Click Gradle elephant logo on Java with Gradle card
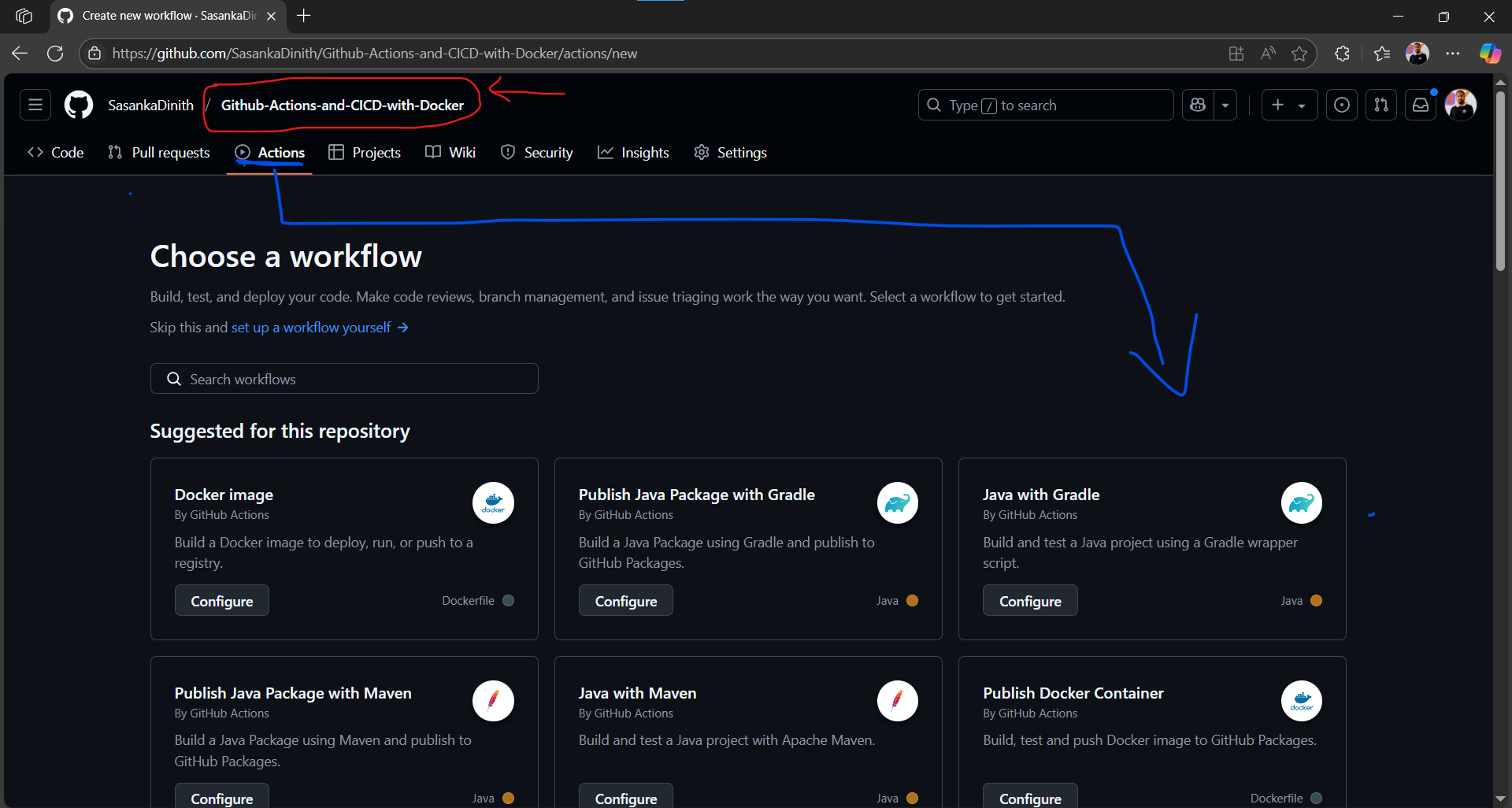This screenshot has width=1512, height=808. pyautogui.click(x=1302, y=502)
